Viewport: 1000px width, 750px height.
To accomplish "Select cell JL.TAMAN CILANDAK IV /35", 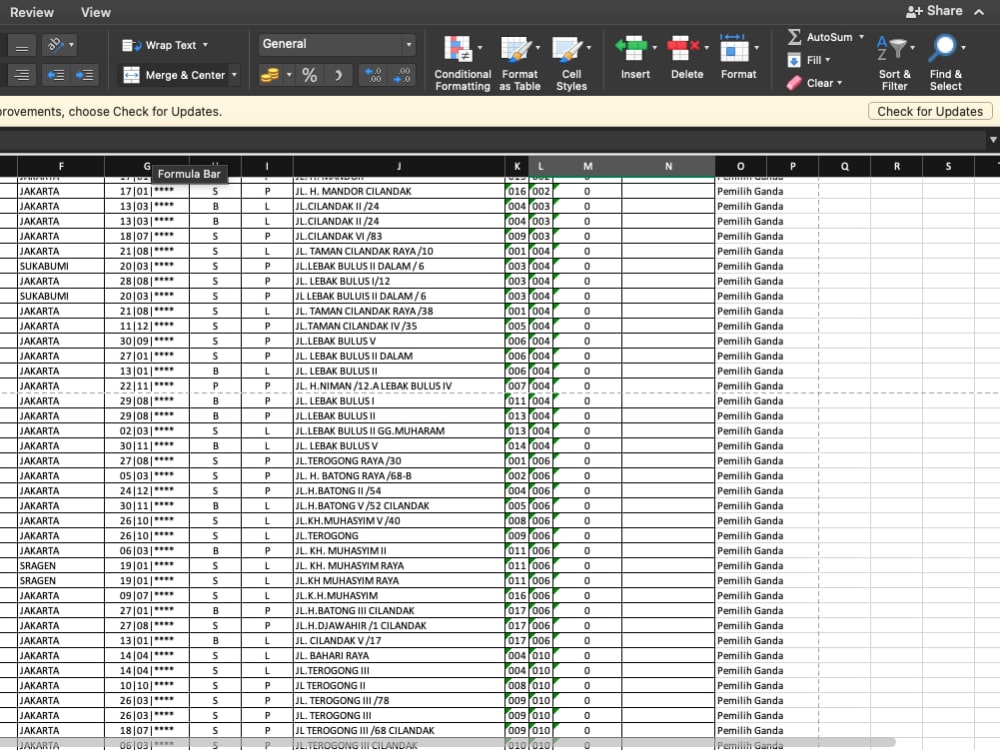I will click(x=399, y=326).
